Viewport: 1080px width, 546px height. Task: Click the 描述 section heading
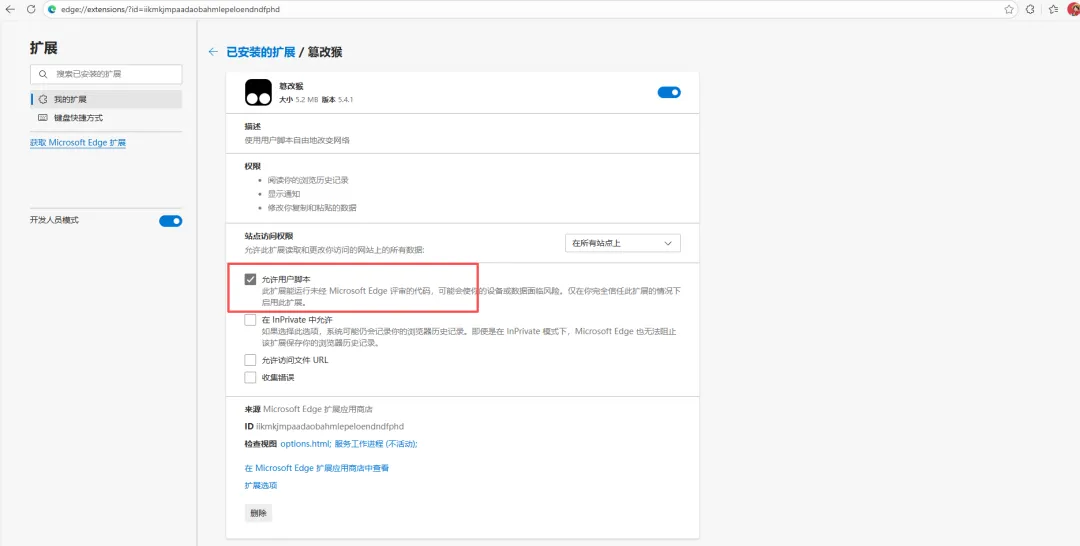[x=253, y=127]
